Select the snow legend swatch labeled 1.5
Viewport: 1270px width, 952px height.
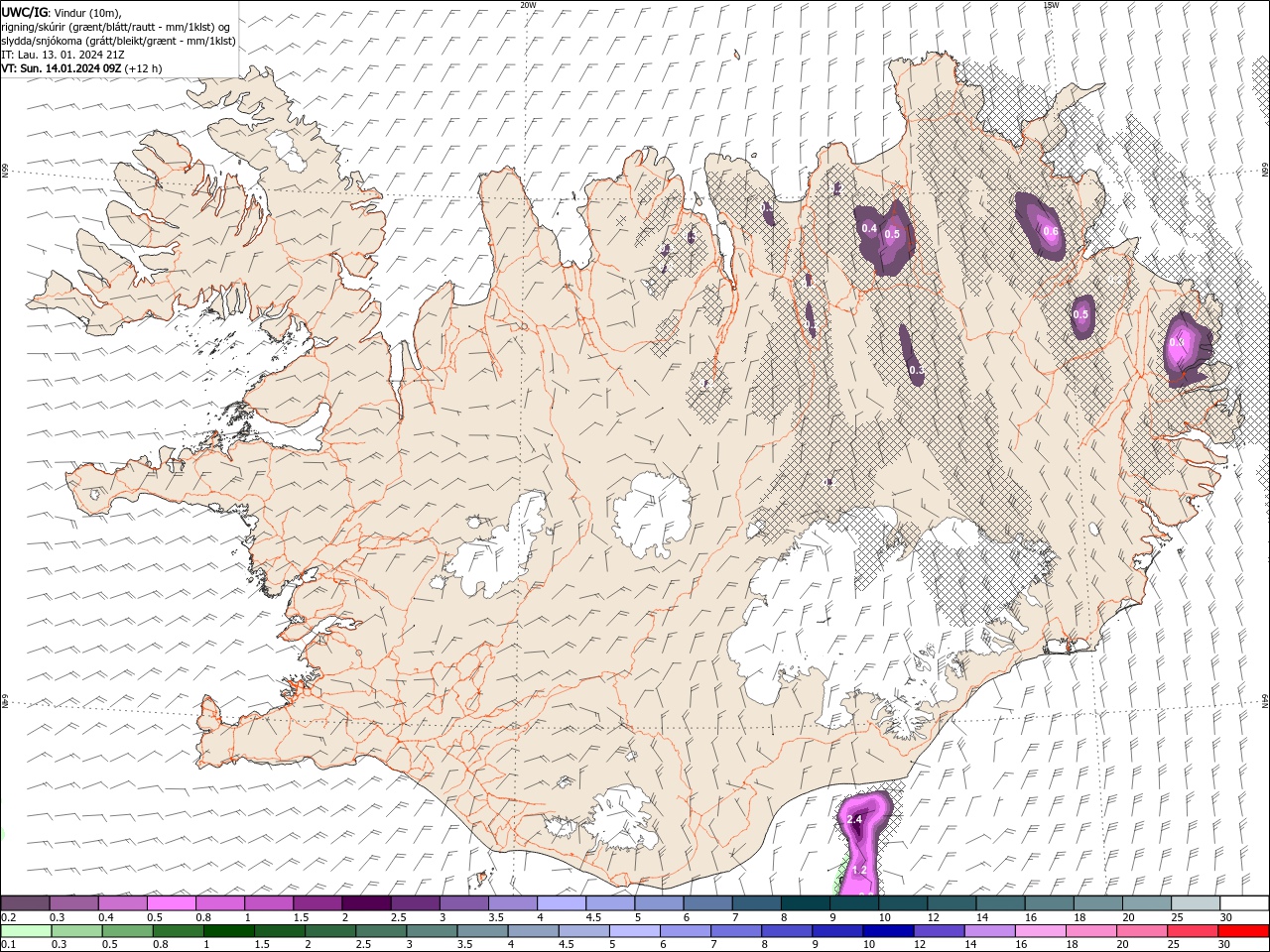pyautogui.click(x=317, y=903)
